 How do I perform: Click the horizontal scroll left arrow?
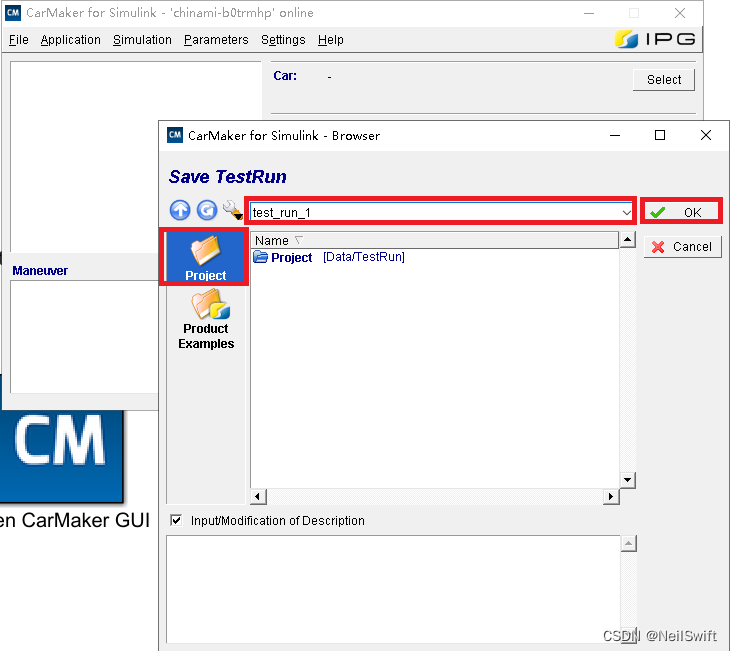point(258,496)
